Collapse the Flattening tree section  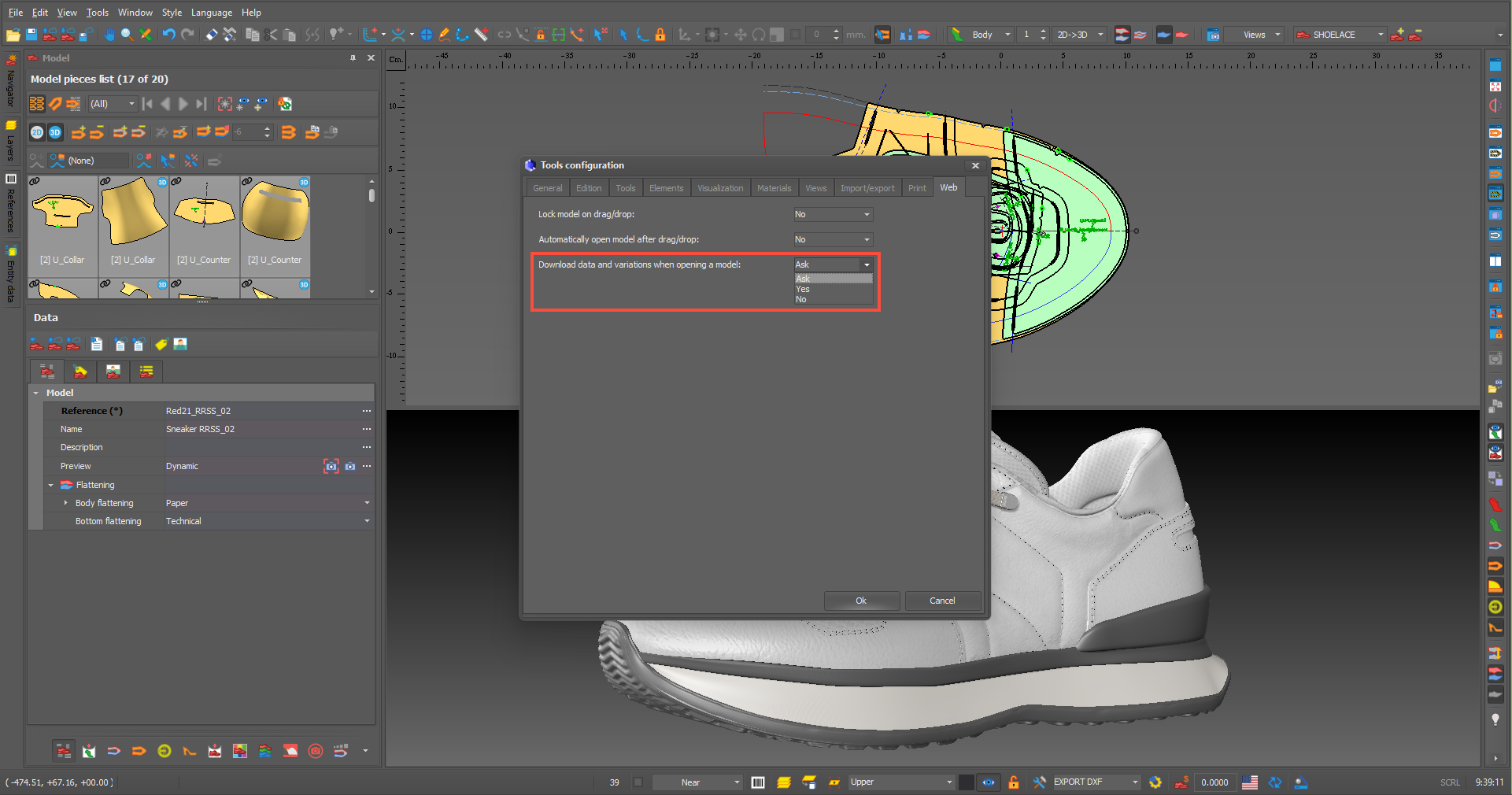[x=51, y=486]
